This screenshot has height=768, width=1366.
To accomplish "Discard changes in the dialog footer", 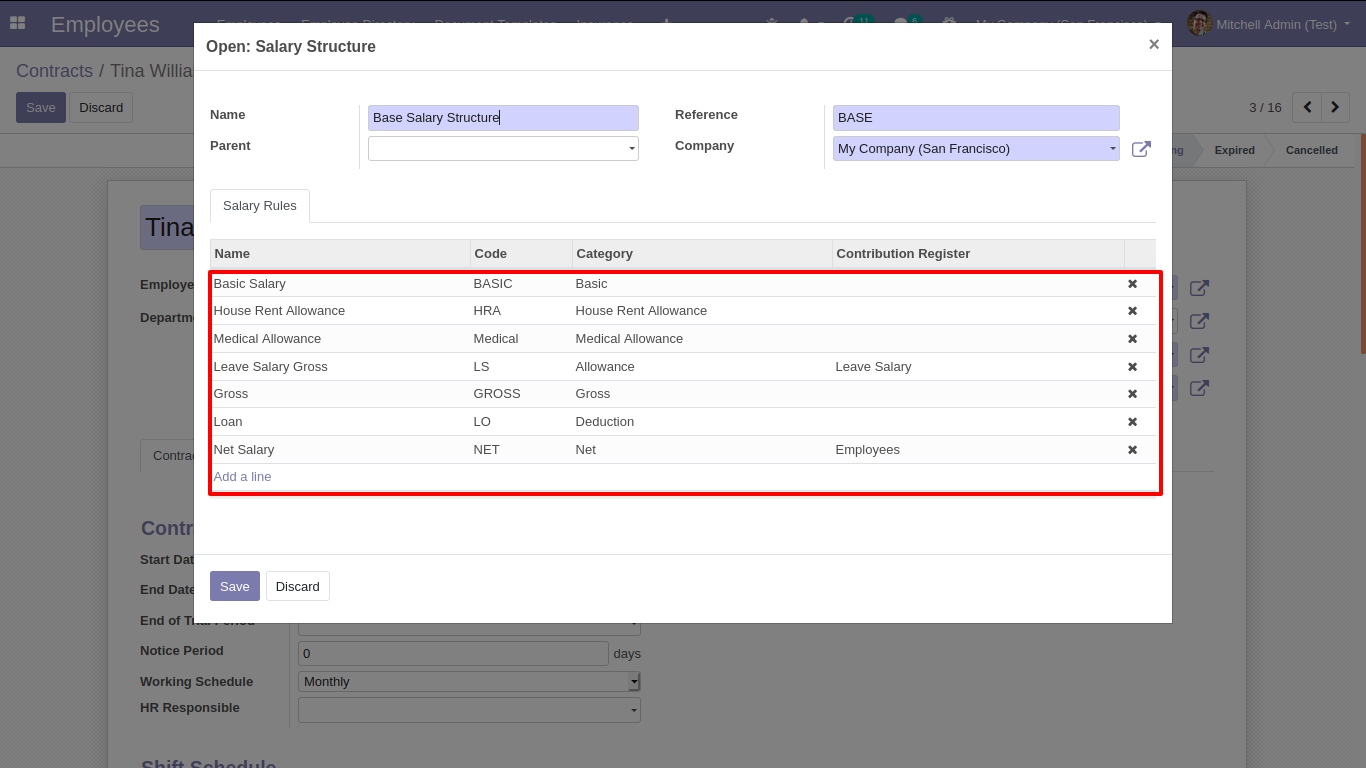I will (x=297, y=586).
